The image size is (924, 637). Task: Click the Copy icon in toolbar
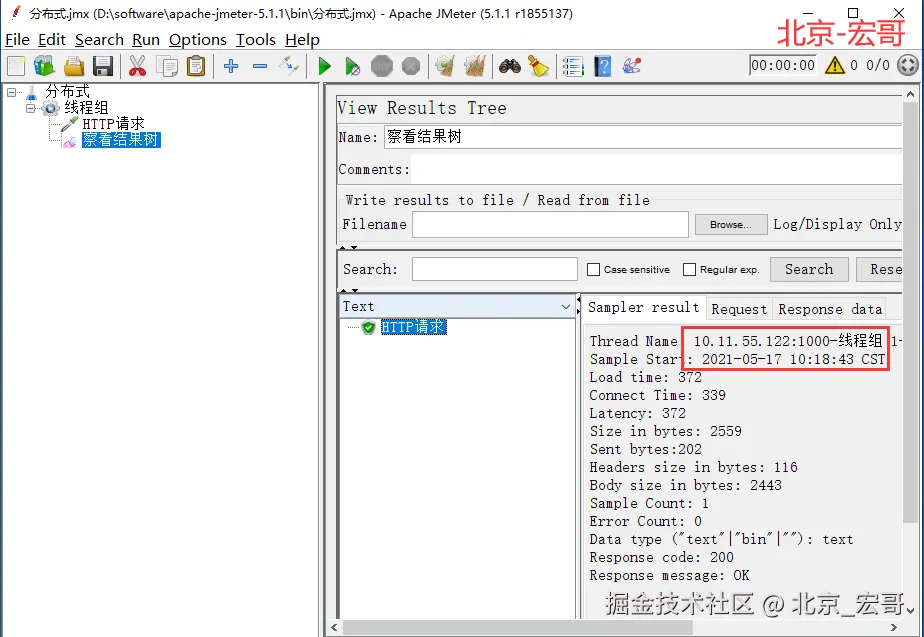coord(167,66)
